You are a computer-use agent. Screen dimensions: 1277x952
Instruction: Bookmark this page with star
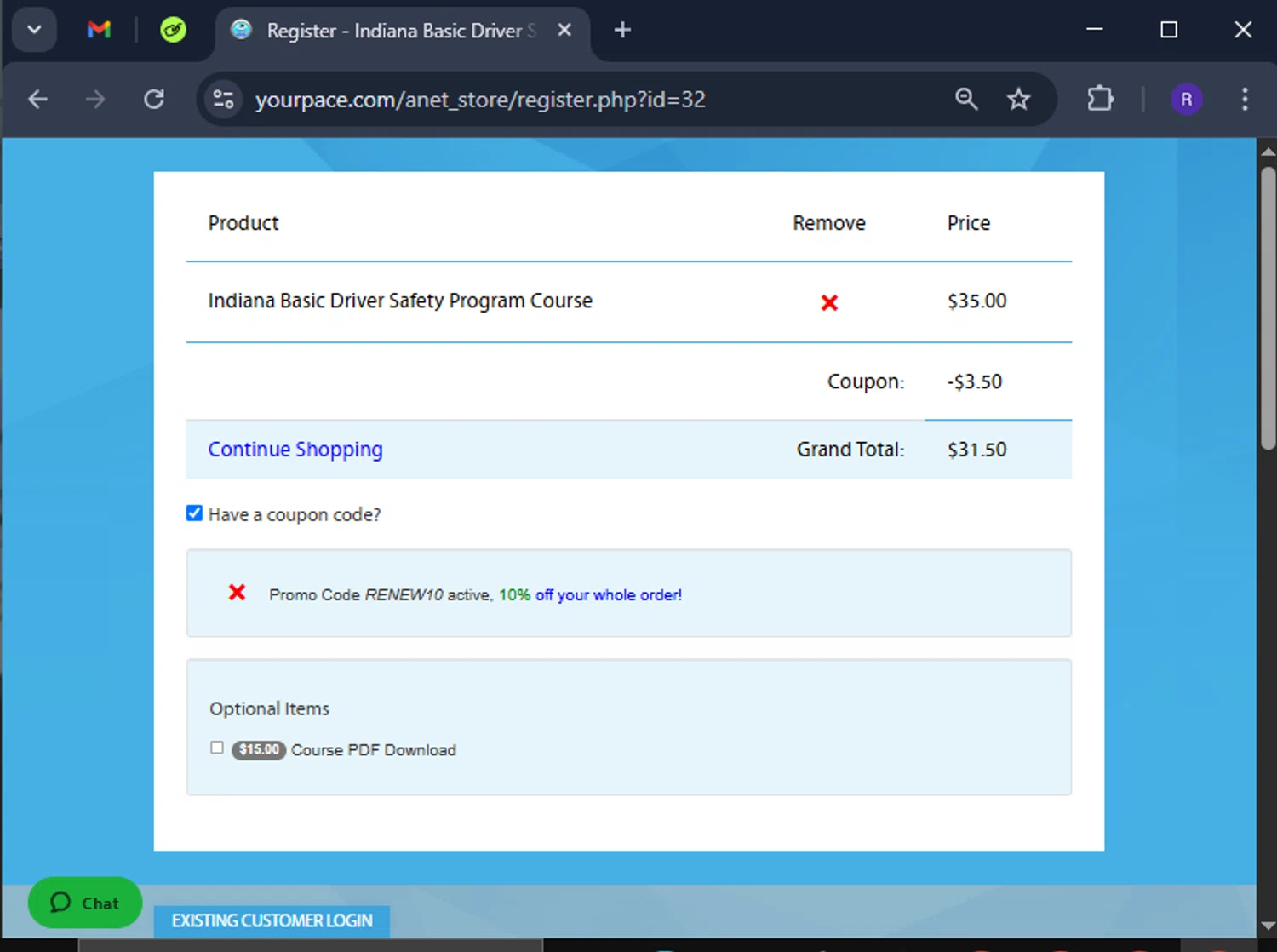click(1018, 100)
